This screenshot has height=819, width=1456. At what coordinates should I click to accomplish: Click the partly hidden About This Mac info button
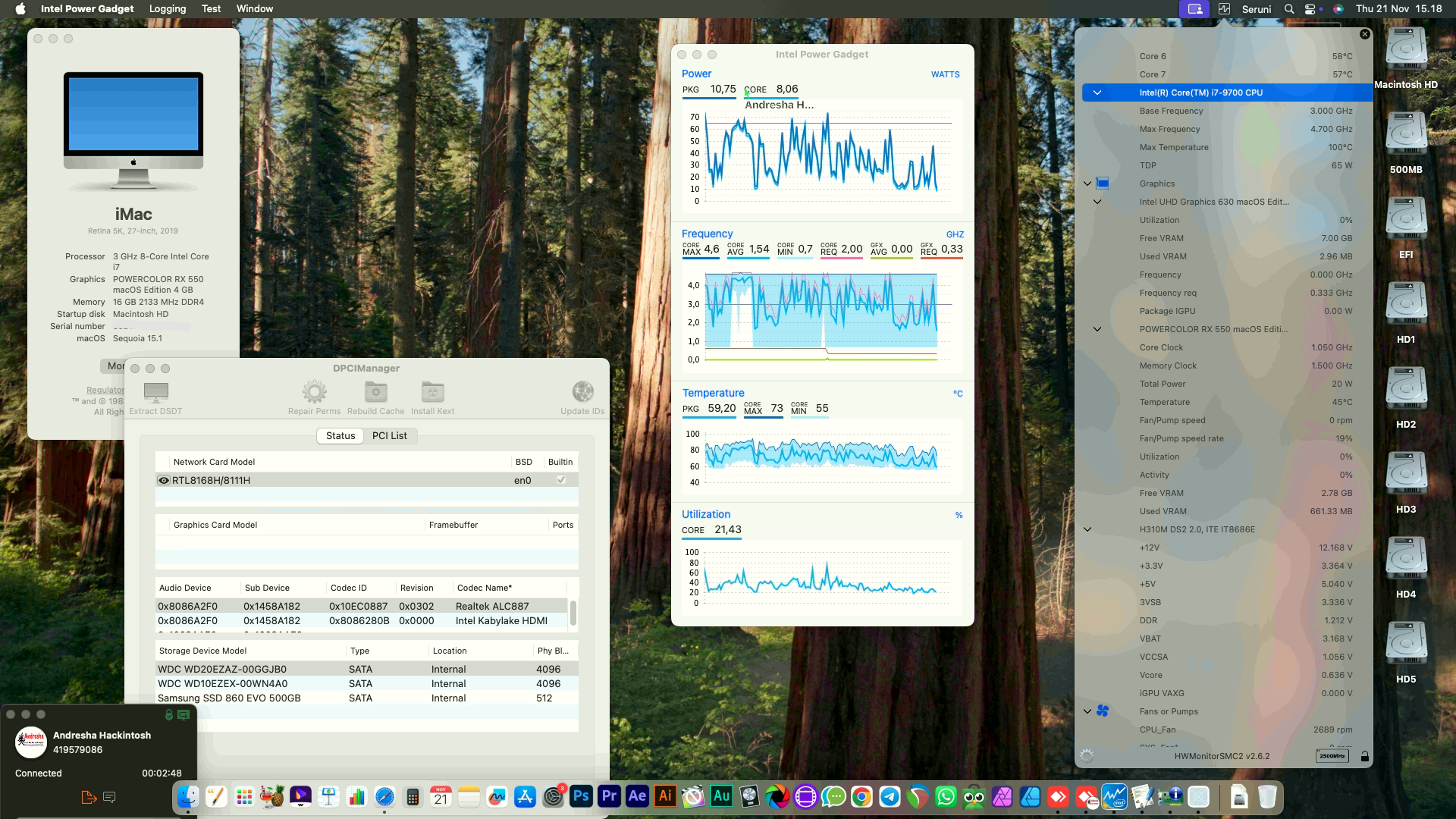(113, 366)
